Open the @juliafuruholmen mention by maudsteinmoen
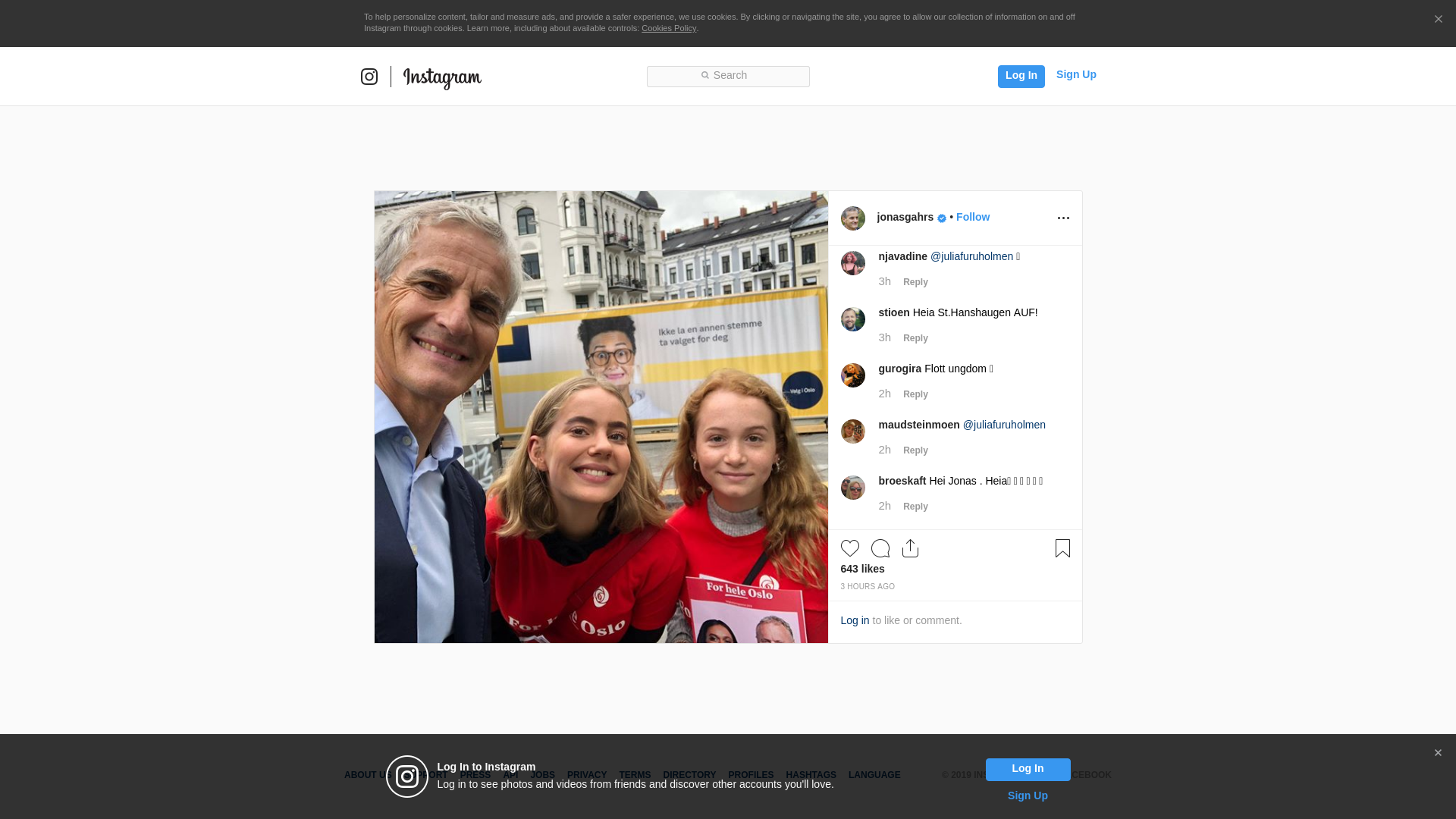1456x819 pixels. [1004, 425]
